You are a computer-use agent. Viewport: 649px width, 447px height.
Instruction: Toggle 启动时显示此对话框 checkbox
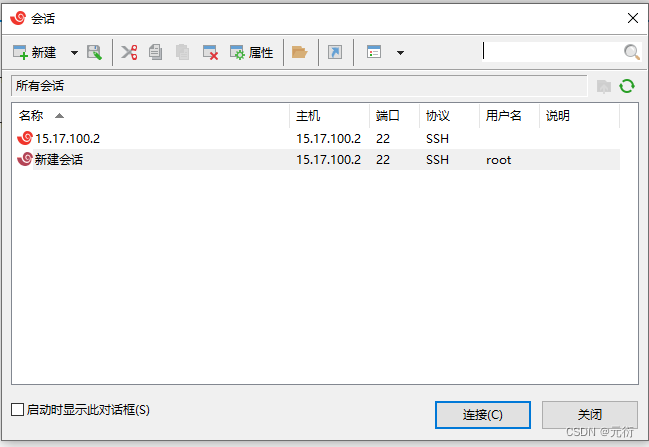click(17, 410)
